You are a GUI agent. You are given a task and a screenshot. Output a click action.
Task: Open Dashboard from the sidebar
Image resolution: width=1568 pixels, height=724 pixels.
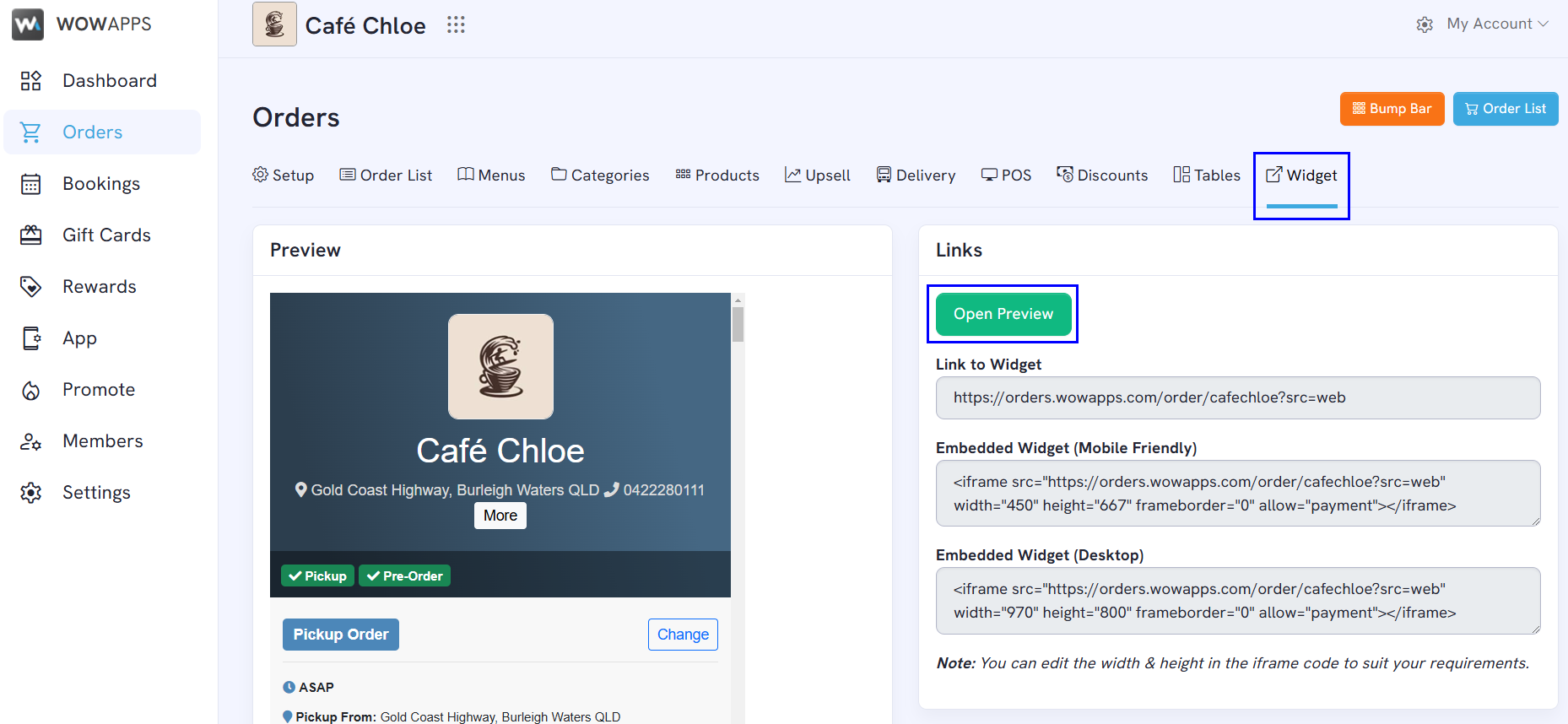(x=110, y=81)
